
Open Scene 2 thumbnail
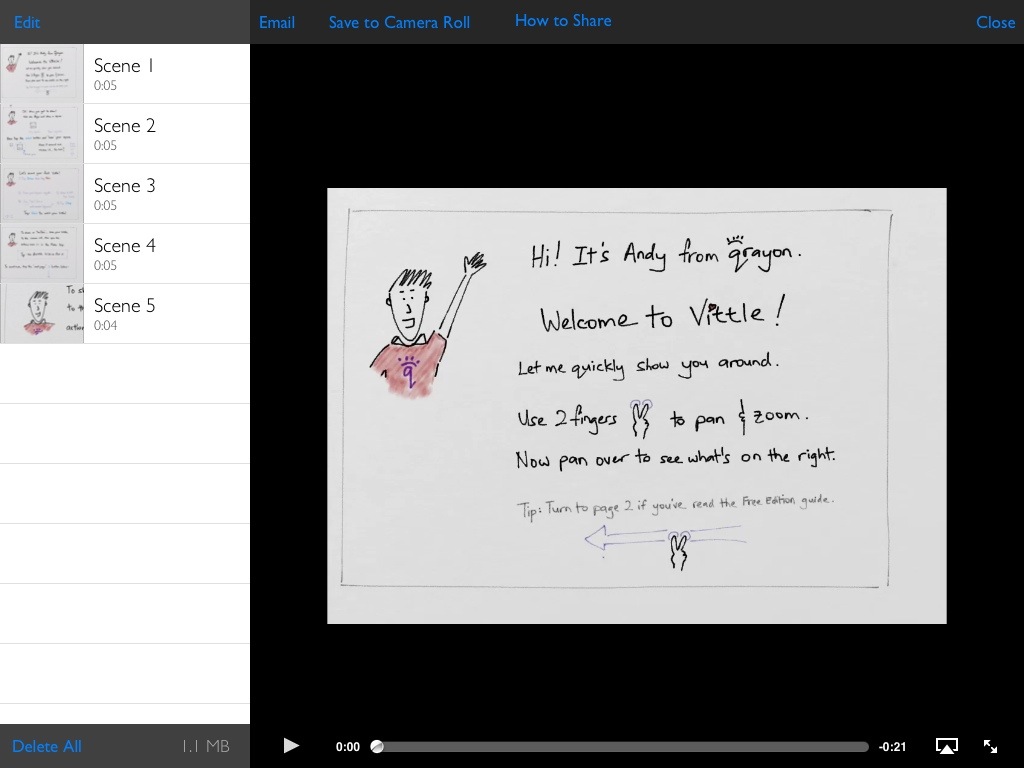point(42,134)
